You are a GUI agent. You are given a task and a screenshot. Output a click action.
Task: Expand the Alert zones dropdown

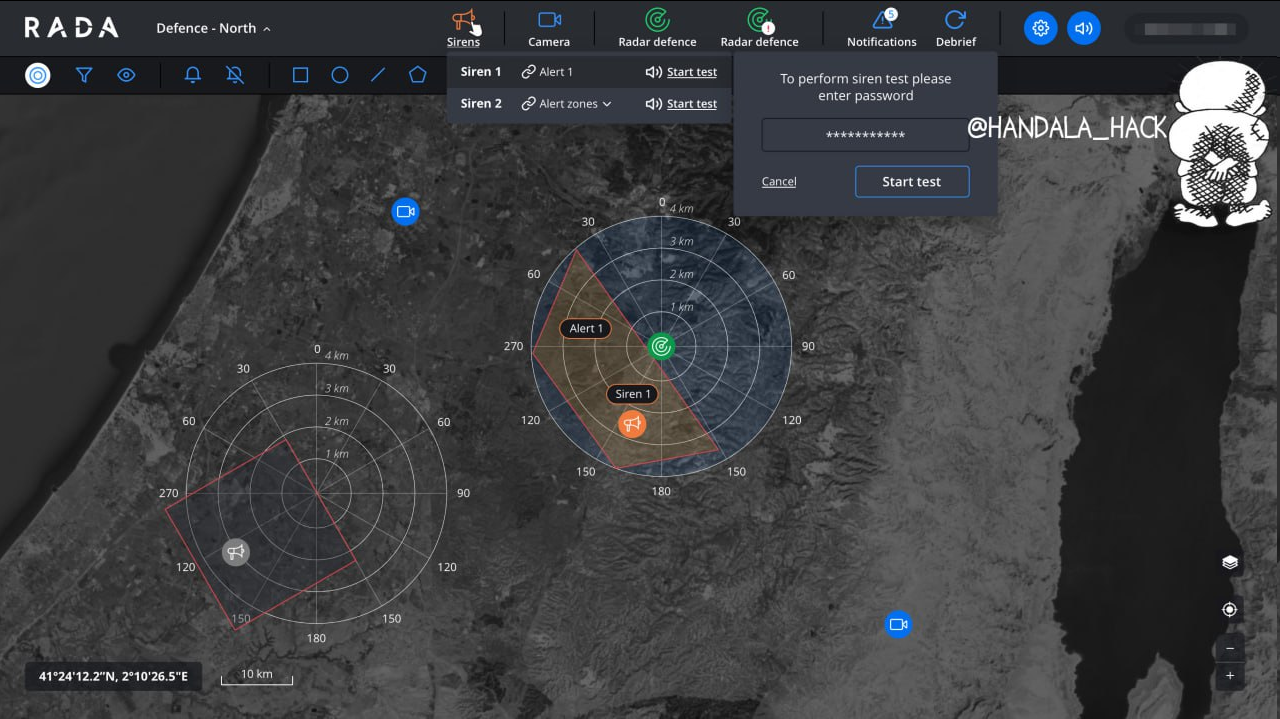[x=567, y=104]
